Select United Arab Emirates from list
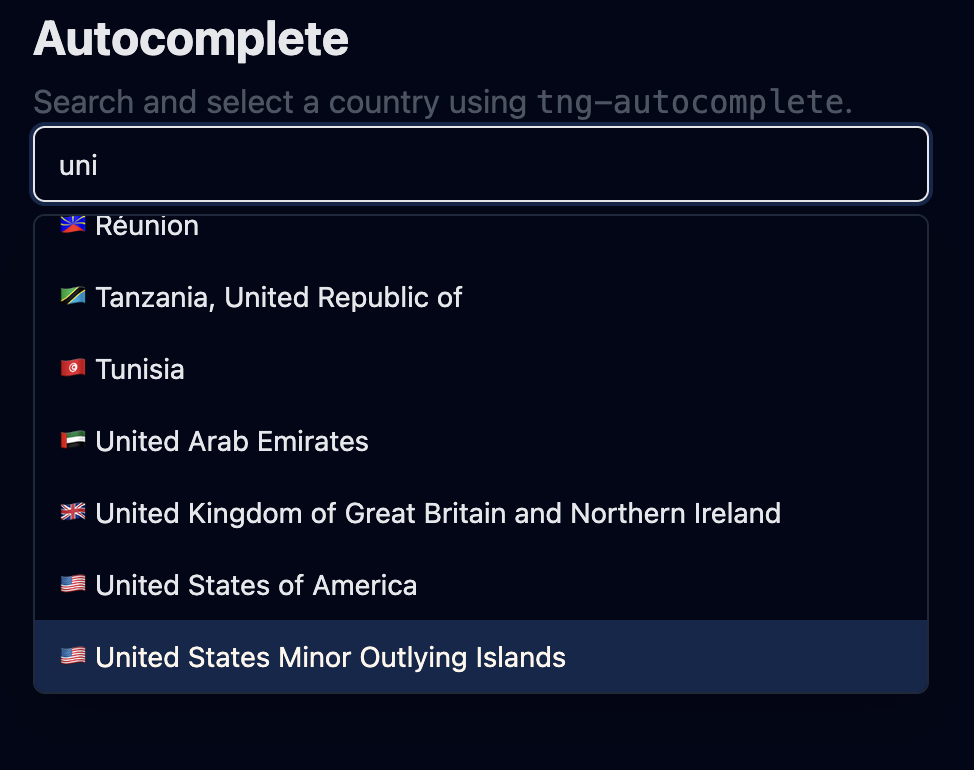The width and height of the screenshot is (974, 770). 232,441
